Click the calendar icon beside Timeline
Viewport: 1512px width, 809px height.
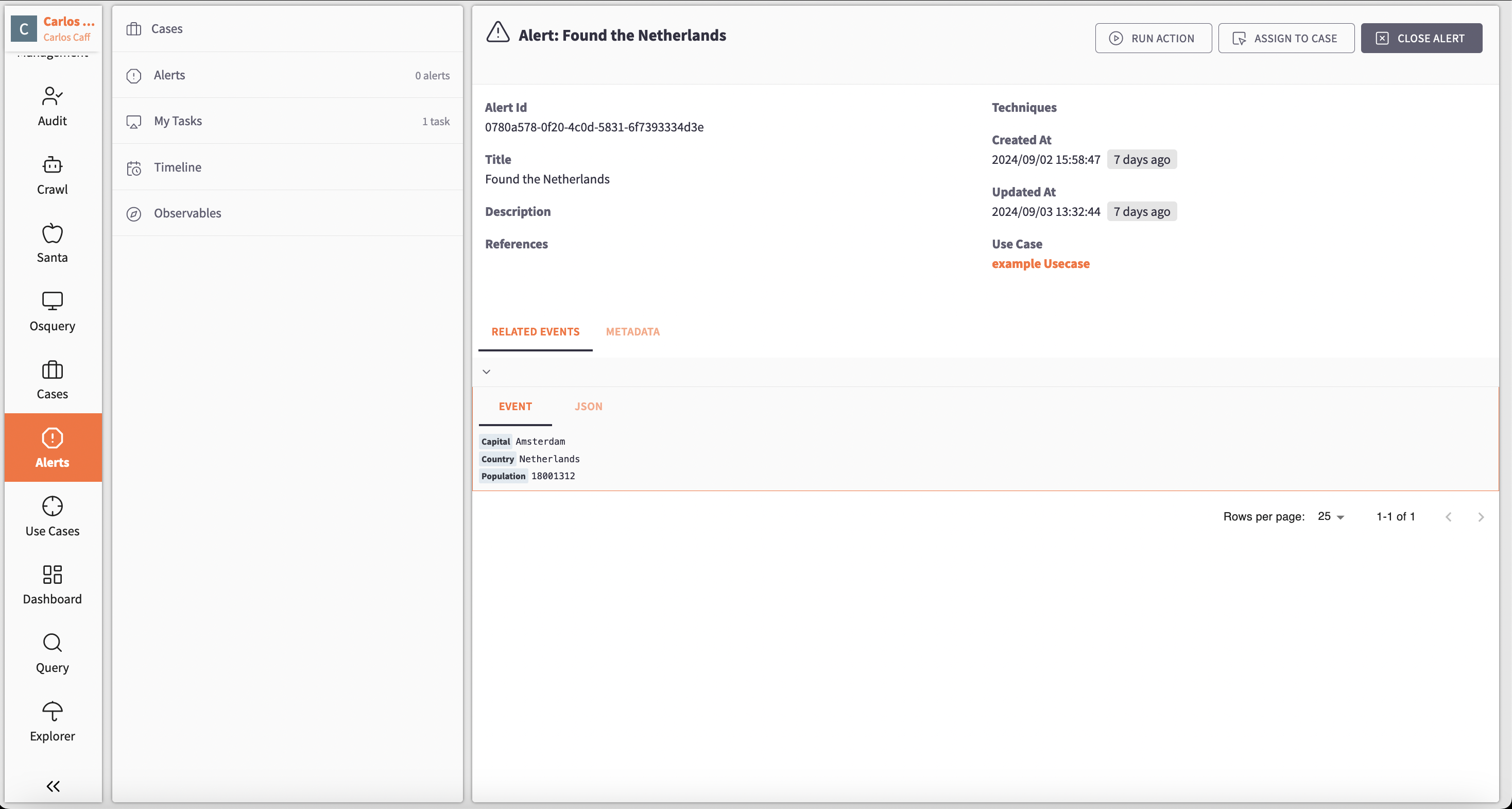134,168
